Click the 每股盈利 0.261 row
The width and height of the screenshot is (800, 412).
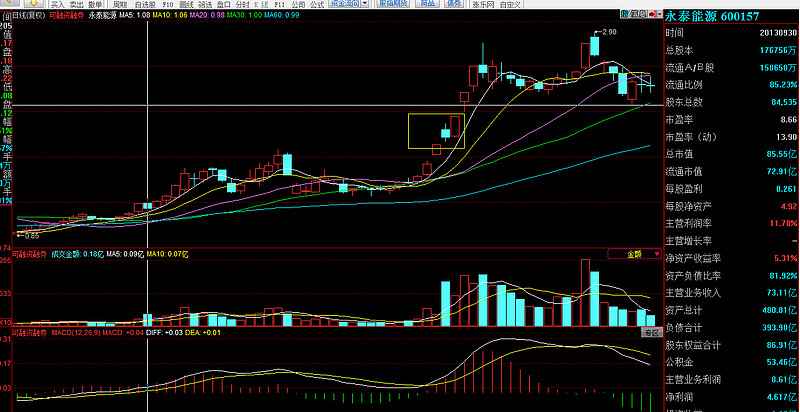731,189
